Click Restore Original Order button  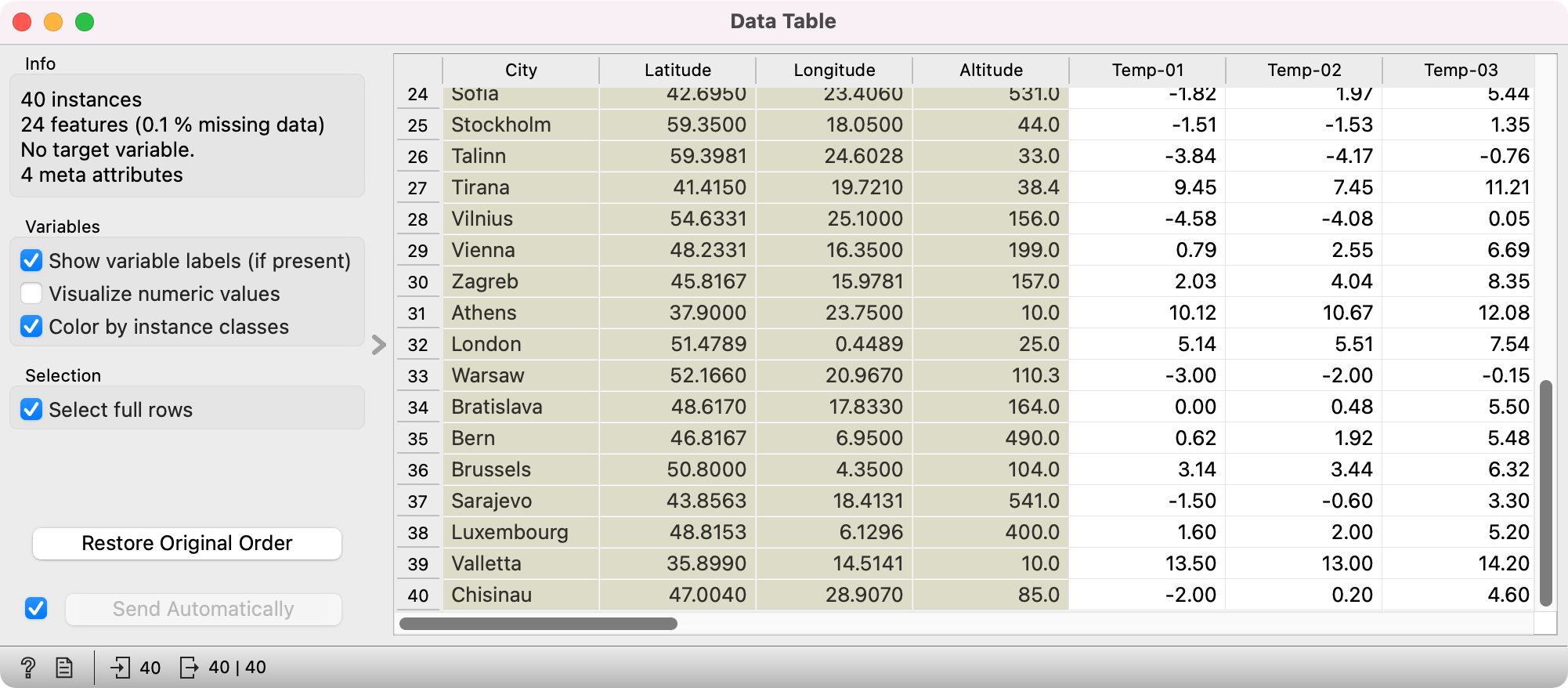[187, 543]
